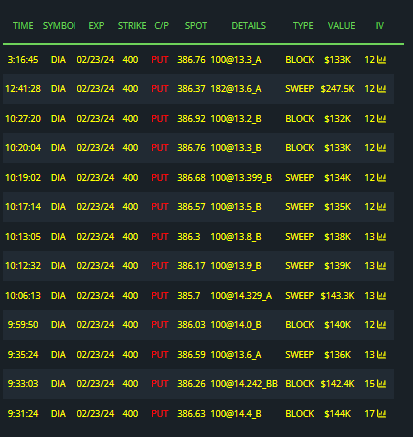This screenshot has width=413, height=437.
Task: Open chart icon in 10:17:14 row
Action: pyautogui.click(x=381, y=207)
